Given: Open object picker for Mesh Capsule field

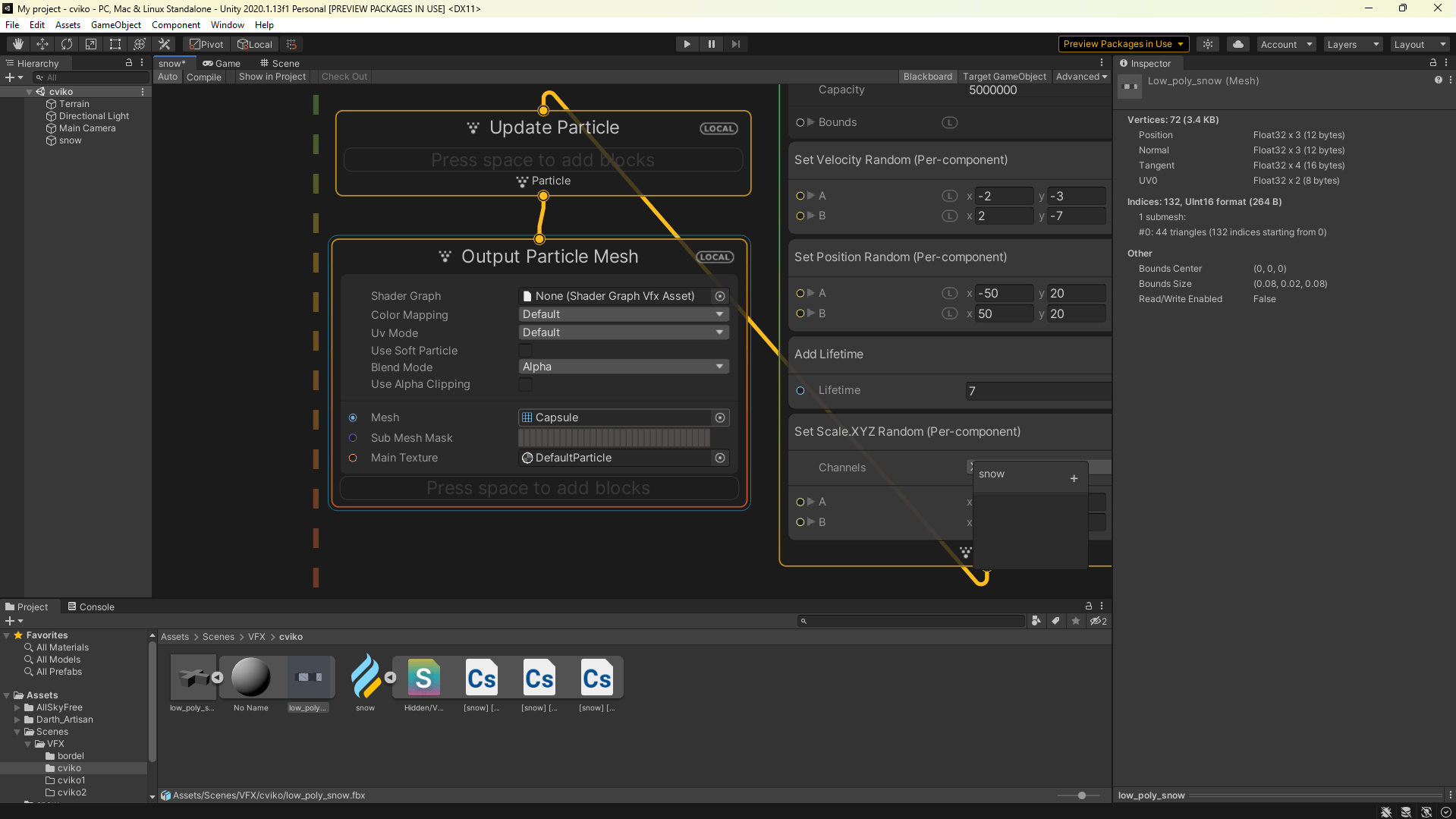Looking at the screenshot, I should click(x=720, y=417).
